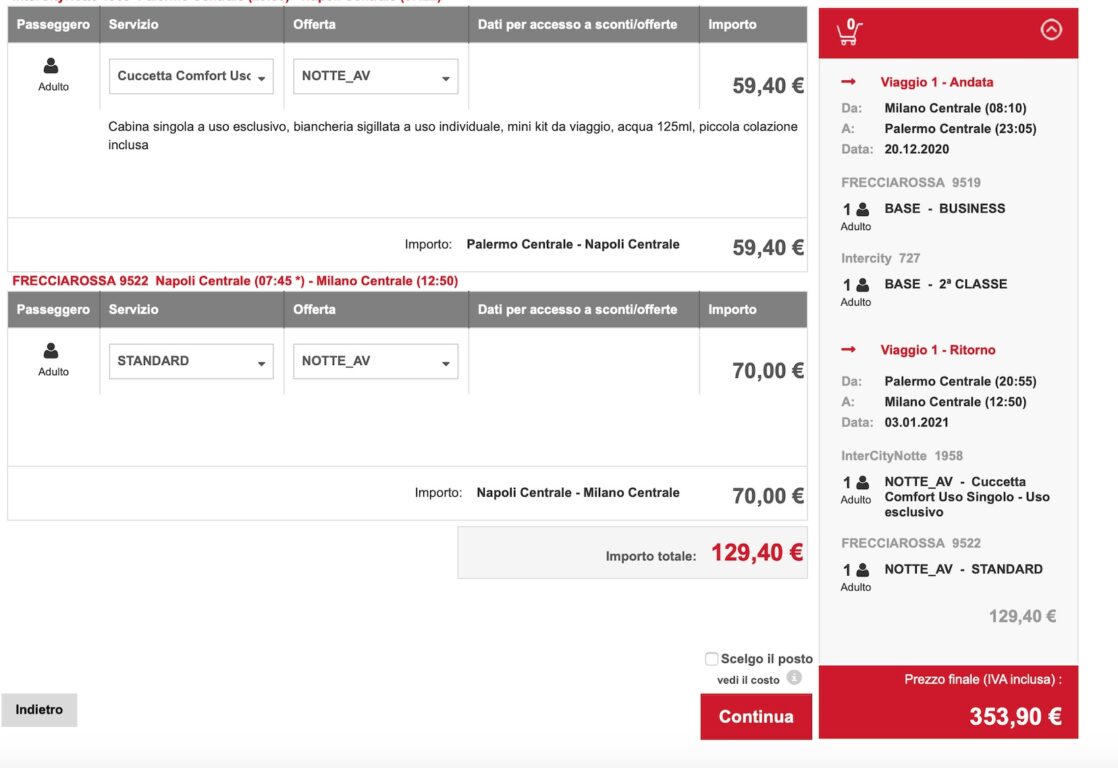The width and height of the screenshot is (1118, 768).
Task: Click passenger icon in the Cuccetta Comfort row
Action: tap(51, 66)
